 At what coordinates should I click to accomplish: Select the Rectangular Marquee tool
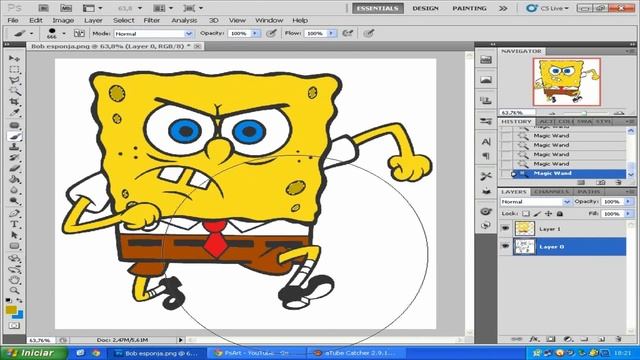tap(14, 70)
